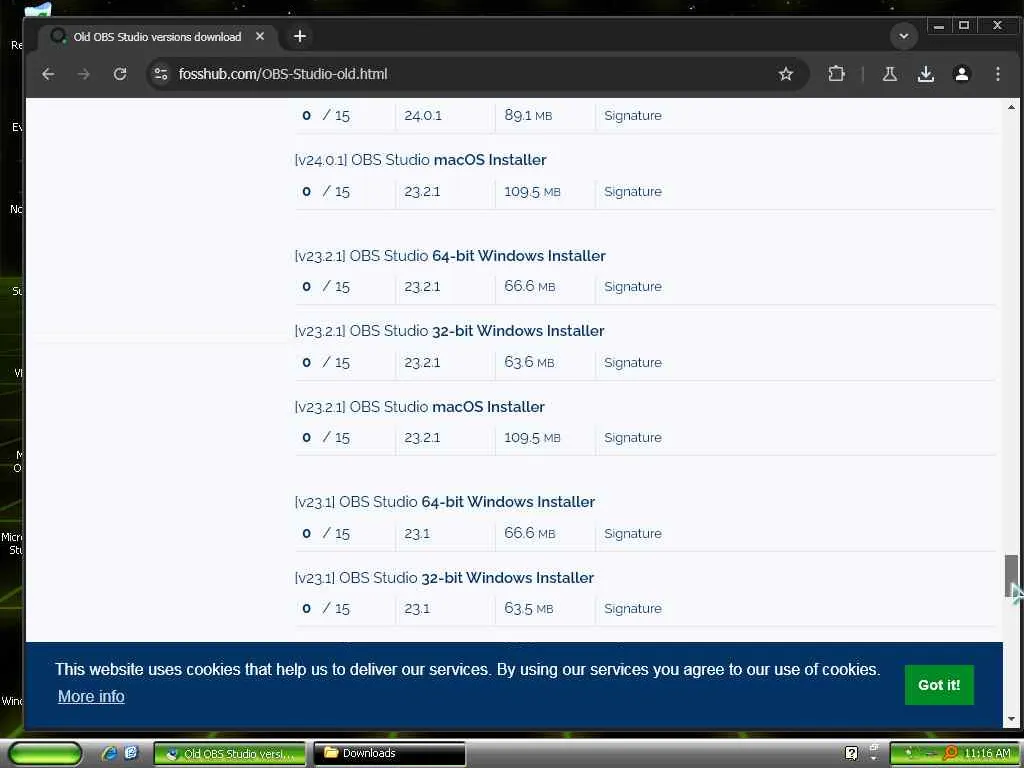The height and width of the screenshot is (768, 1024).
Task: Expand the tab search dropdown
Action: (904, 36)
